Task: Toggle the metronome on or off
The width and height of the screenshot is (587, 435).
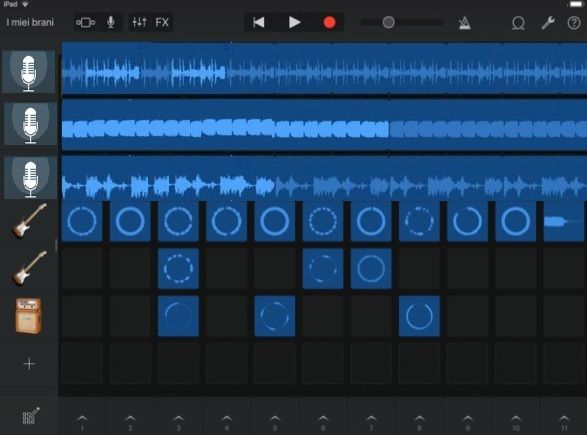Action: point(464,23)
